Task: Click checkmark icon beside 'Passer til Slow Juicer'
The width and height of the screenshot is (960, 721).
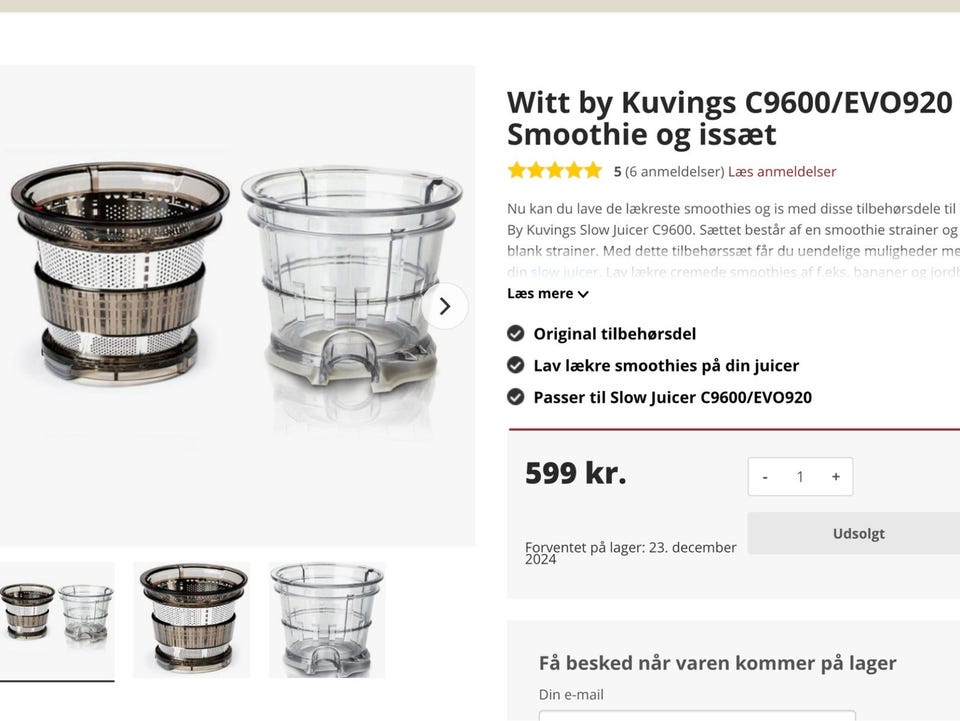Action: click(x=516, y=397)
